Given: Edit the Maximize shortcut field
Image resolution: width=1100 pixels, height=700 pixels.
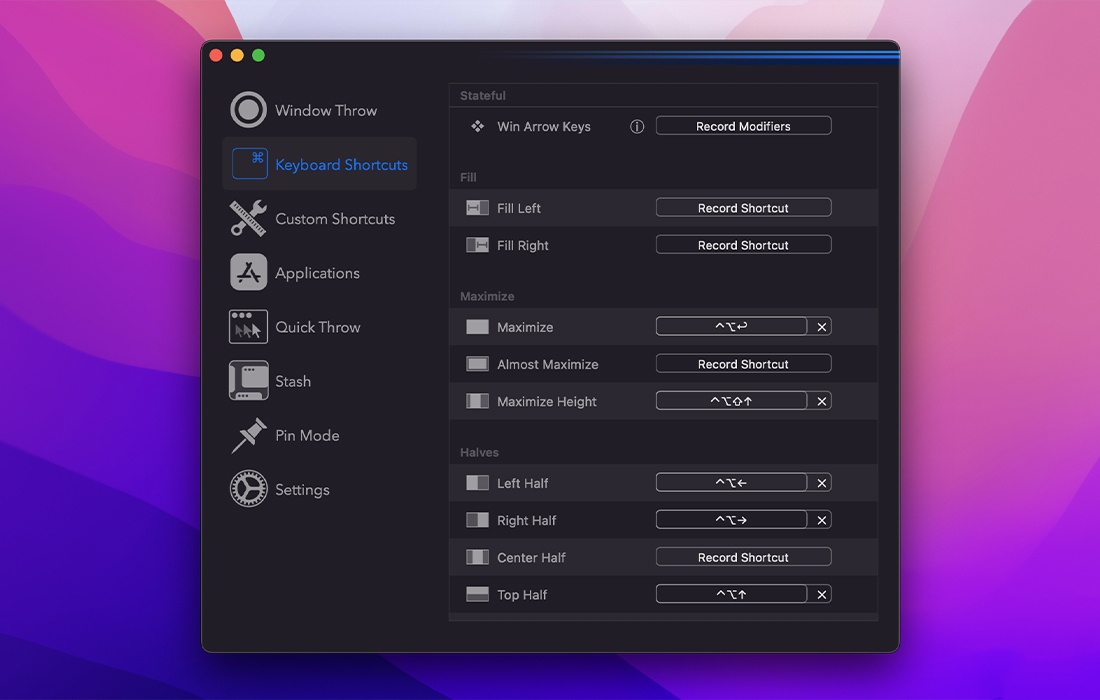Looking at the screenshot, I should point(731,327).
